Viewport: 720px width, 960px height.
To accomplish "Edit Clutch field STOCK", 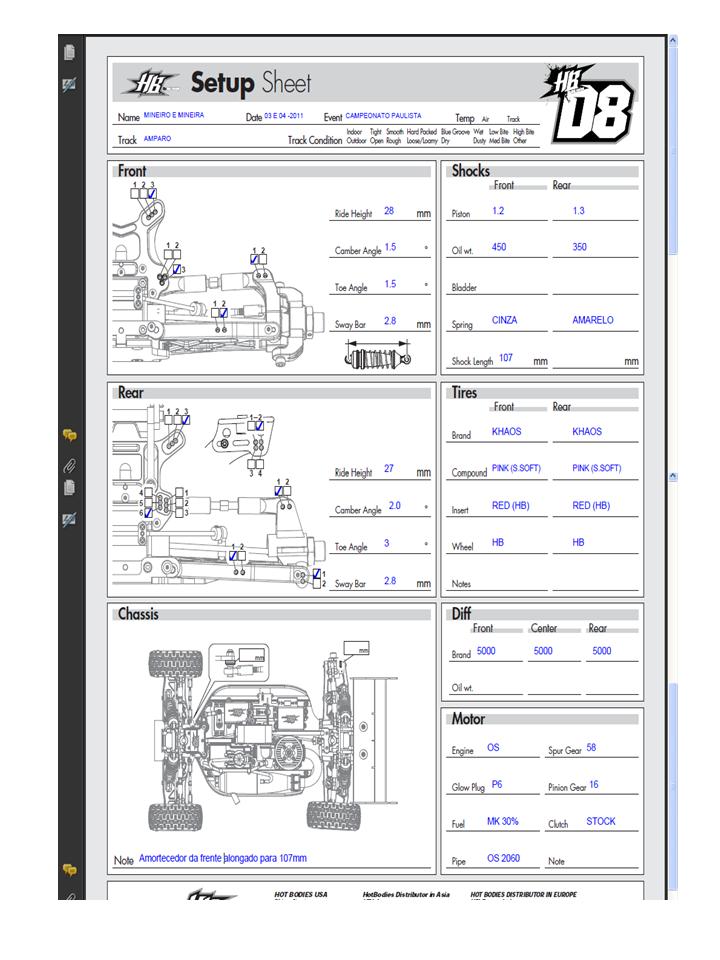I will [x=601, y=821].
